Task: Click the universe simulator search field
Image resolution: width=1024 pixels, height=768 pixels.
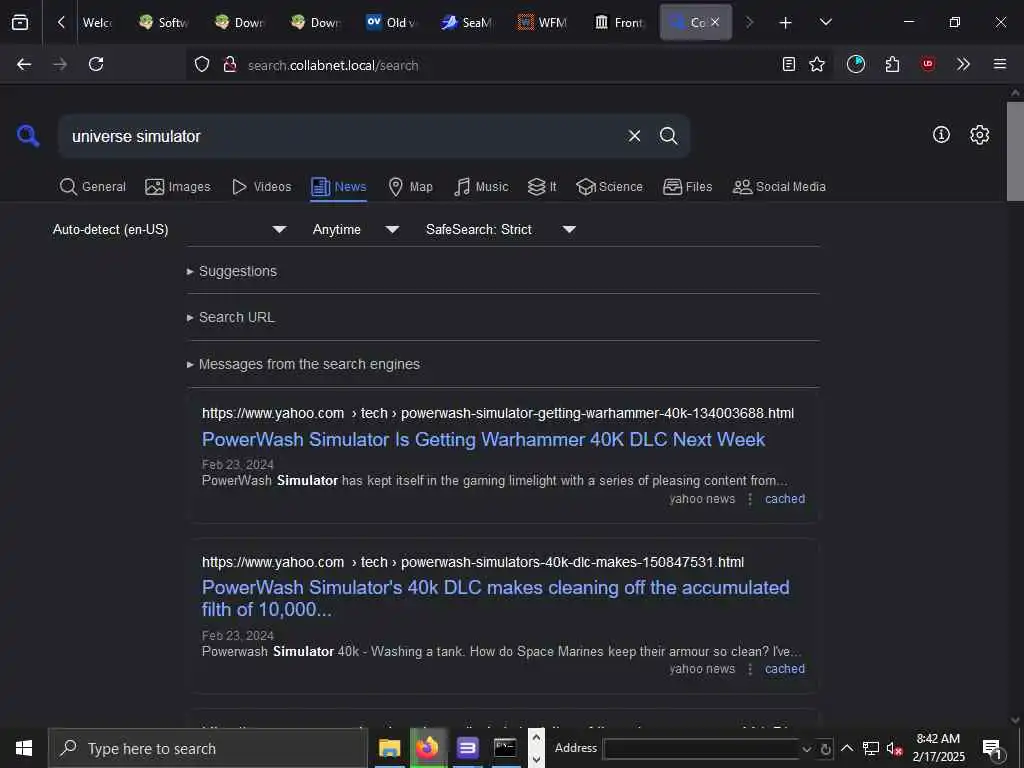Action: click(340, 136)
